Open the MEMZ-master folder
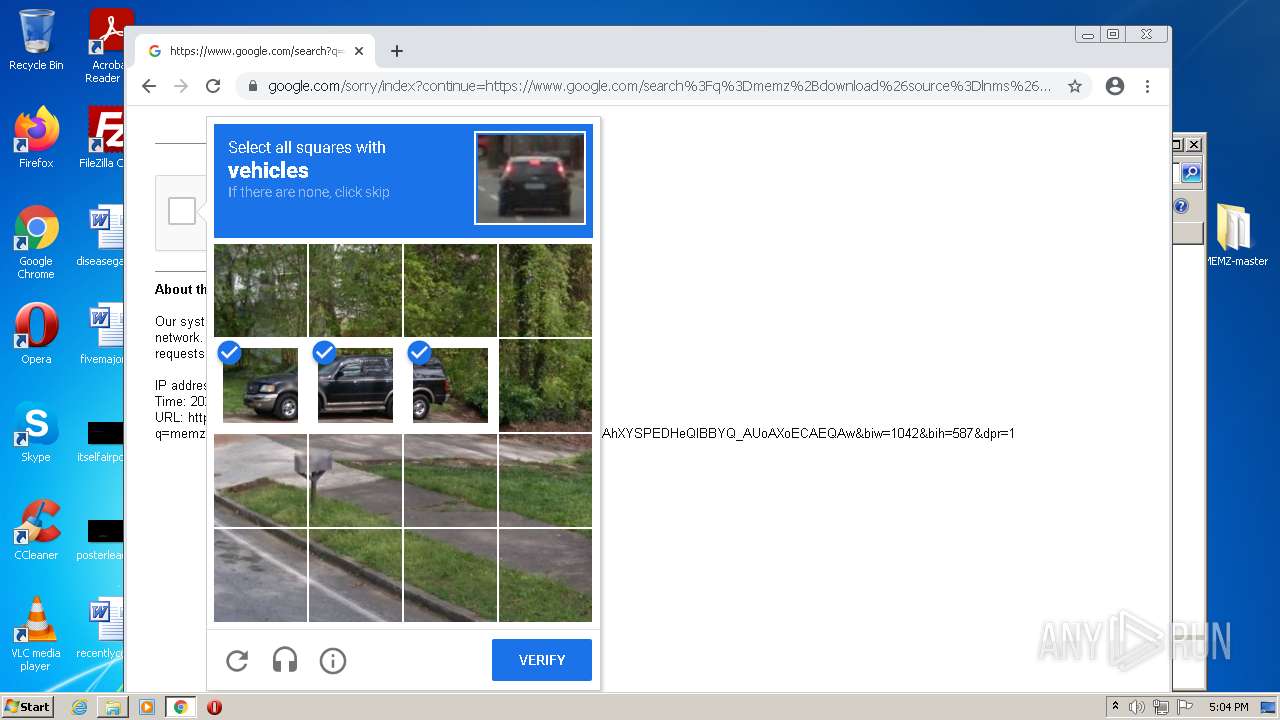This screenshot has width=1280, height=720. [x=1234, y=235]
